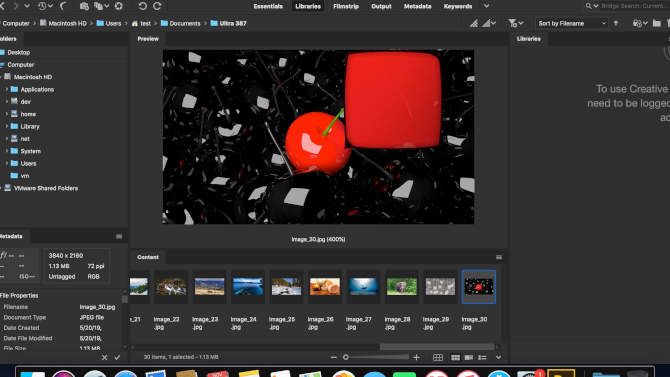Click the smaller thumbnail minus icon
Image resolution: width=670 pixels, height=377 pixels.
pyautogui.click(x=334, y=357)
